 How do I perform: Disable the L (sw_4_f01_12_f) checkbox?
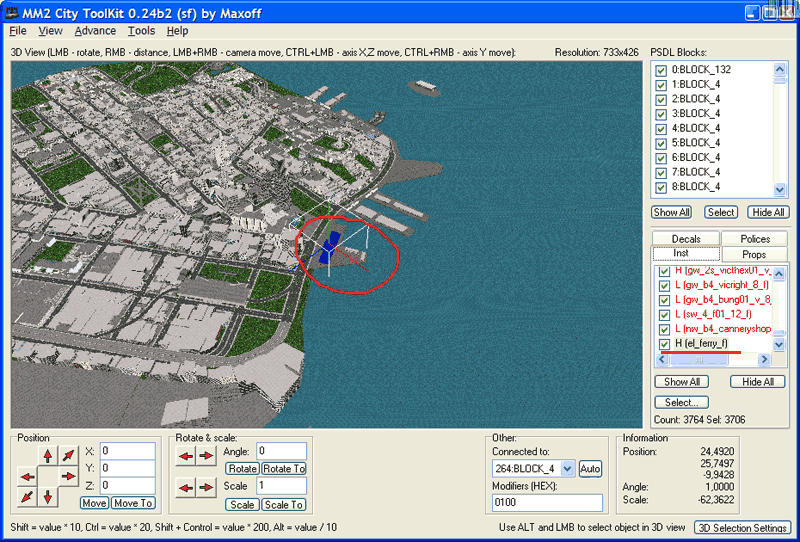(664, 314)
